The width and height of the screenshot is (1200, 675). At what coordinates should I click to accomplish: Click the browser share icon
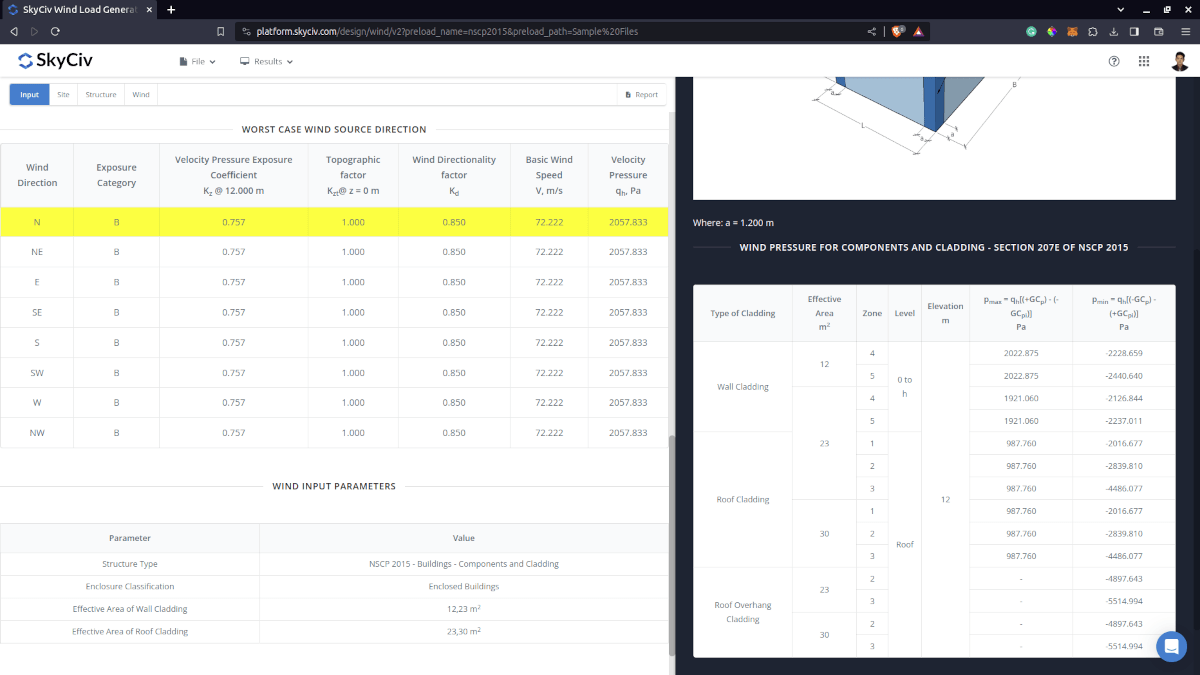(871, 31)
